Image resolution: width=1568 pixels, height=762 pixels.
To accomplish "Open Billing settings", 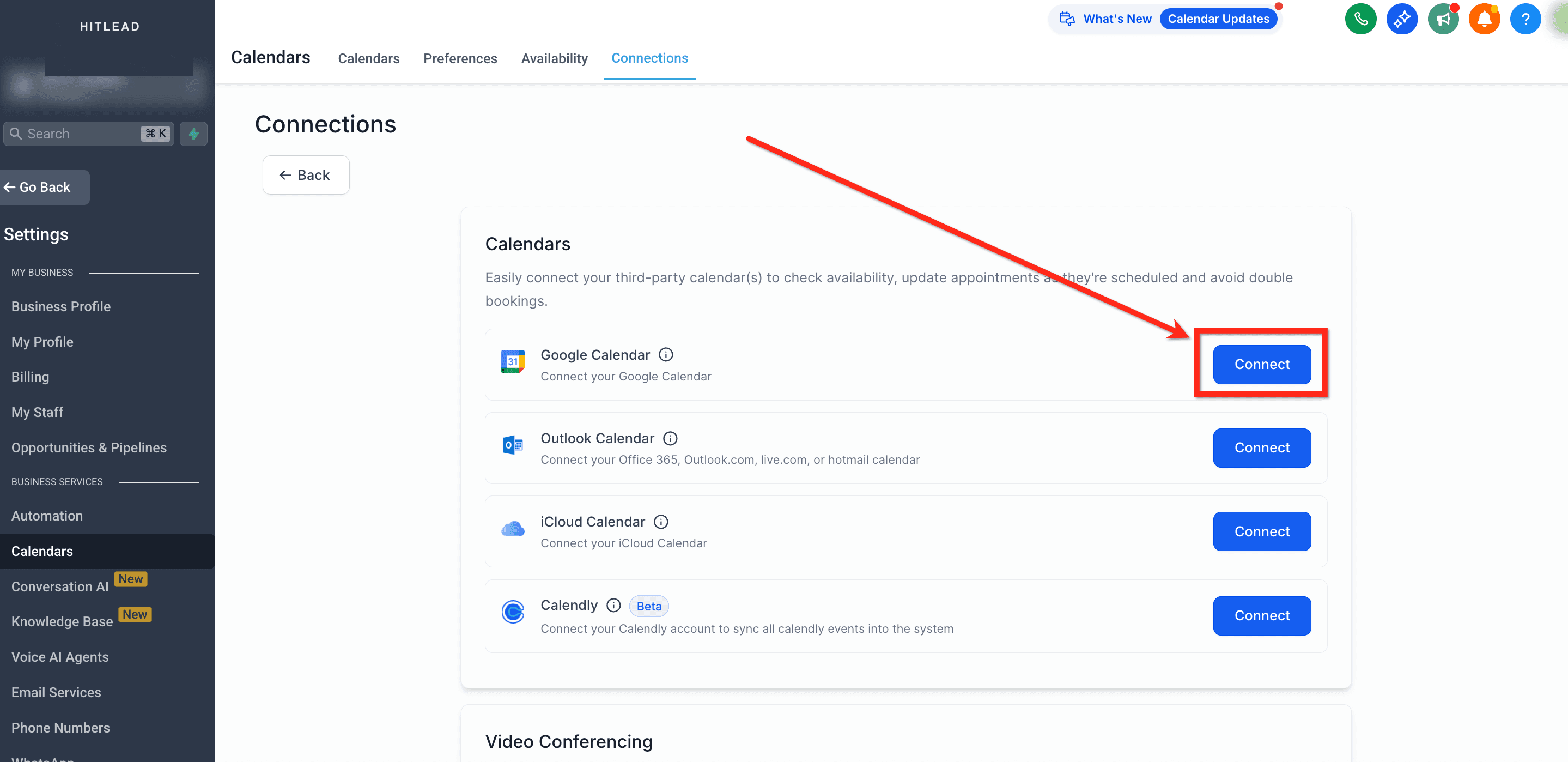I will (x=30, y=377).
